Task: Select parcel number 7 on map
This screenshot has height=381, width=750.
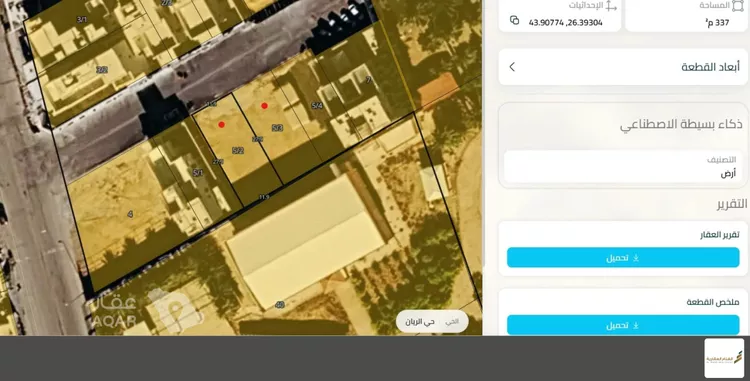Action: (x=368, y=80)
